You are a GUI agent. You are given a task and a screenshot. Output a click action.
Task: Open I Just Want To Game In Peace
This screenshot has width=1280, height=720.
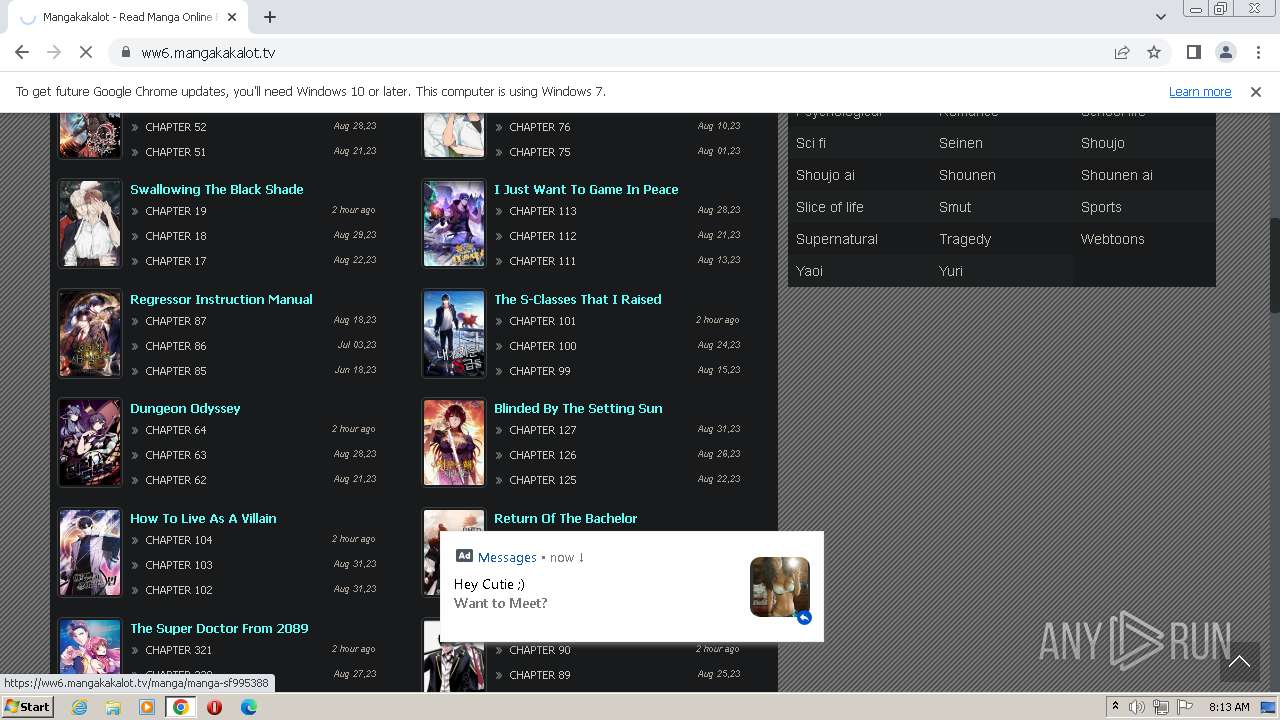(x=586, y=189)
